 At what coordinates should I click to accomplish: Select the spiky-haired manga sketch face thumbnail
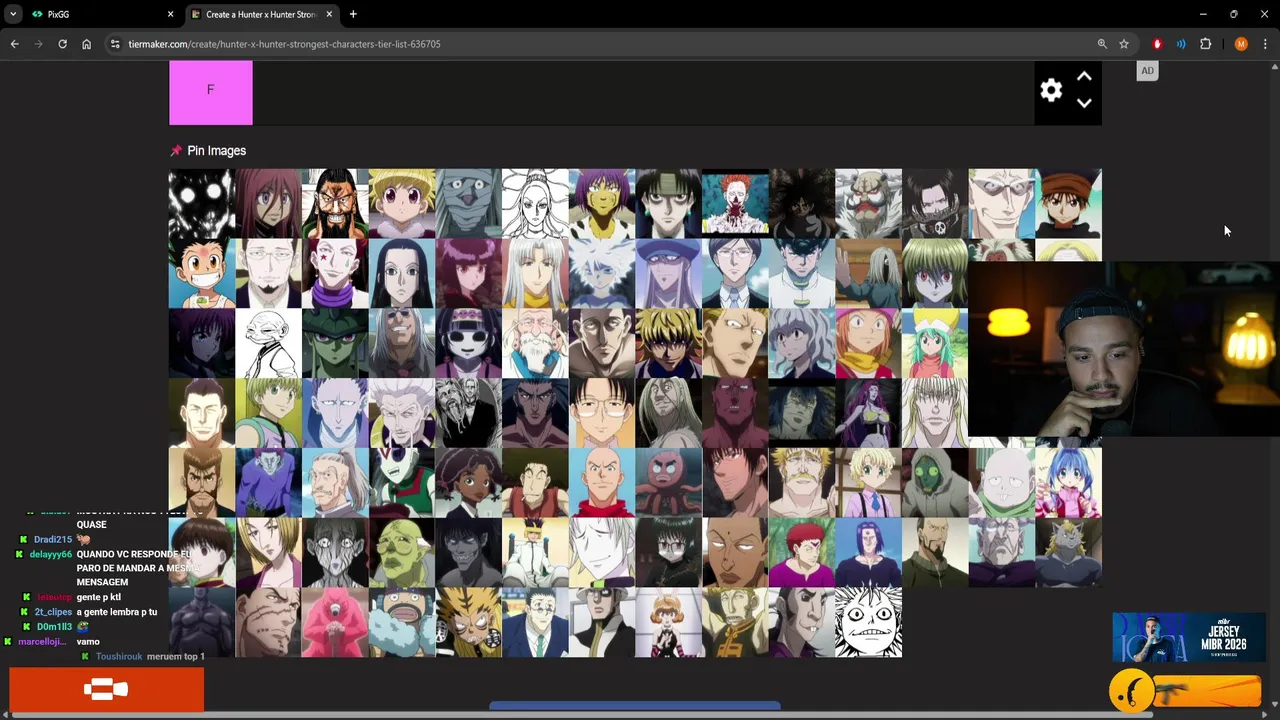[x=868, y=623]
